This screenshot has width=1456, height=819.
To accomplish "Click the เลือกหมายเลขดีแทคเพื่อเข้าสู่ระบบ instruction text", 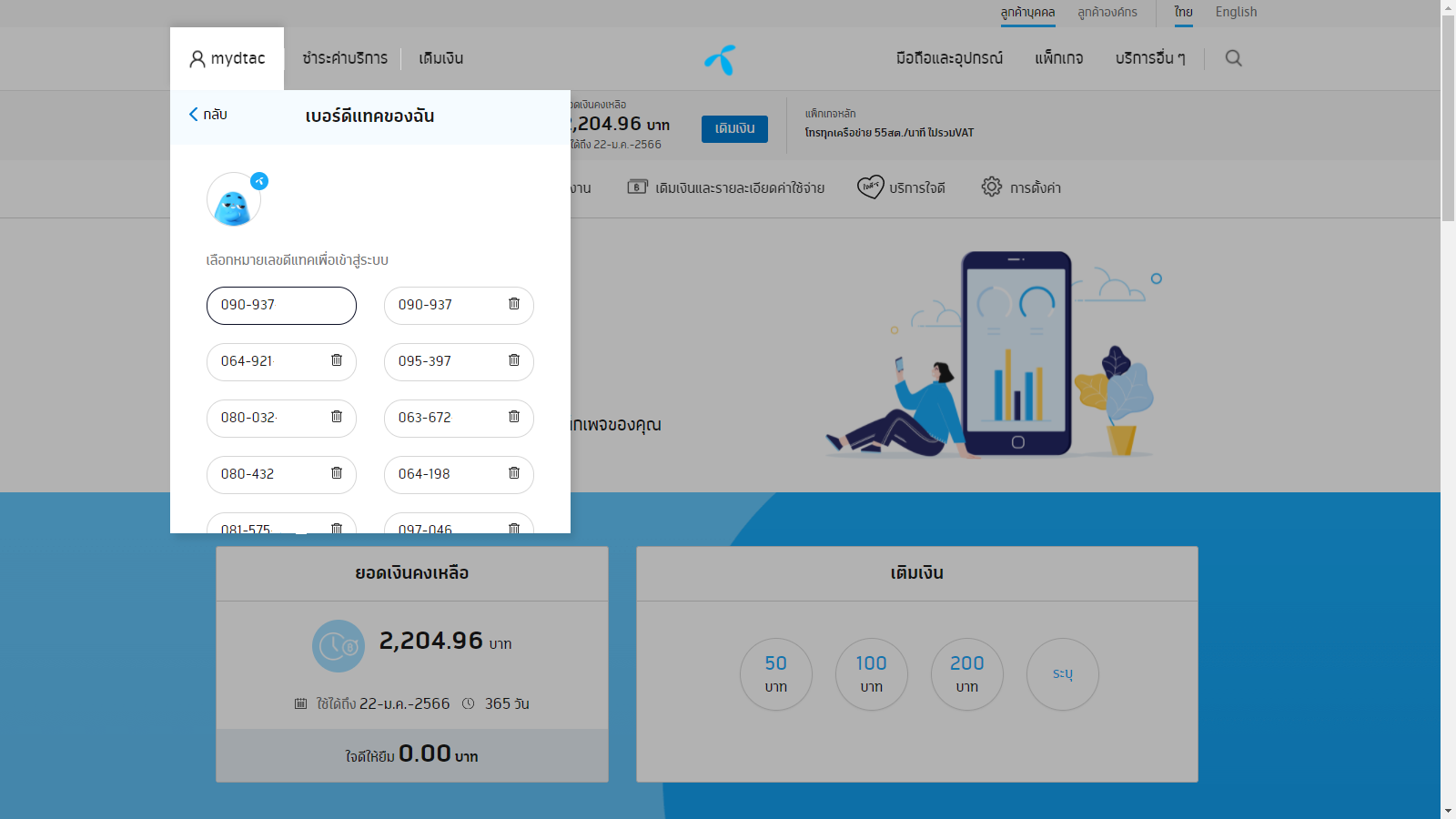I will click(x=298, y=260).
